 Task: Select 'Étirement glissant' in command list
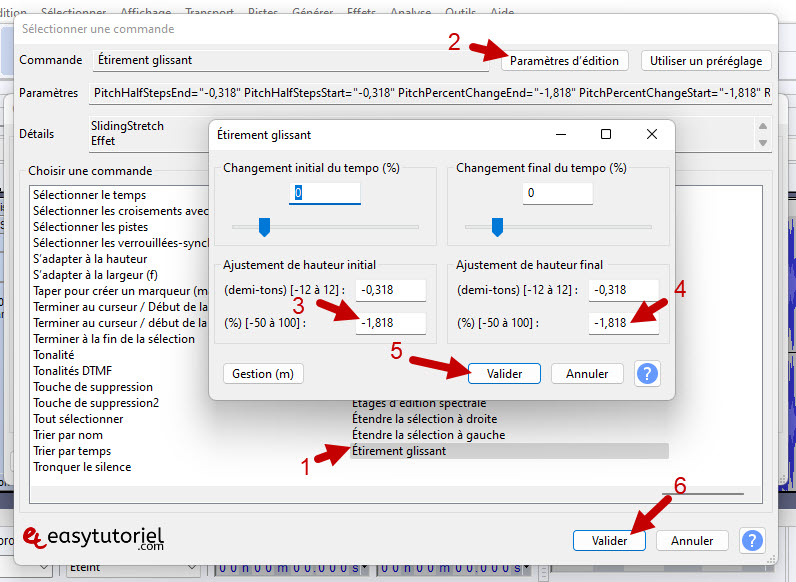pos(509,451)
